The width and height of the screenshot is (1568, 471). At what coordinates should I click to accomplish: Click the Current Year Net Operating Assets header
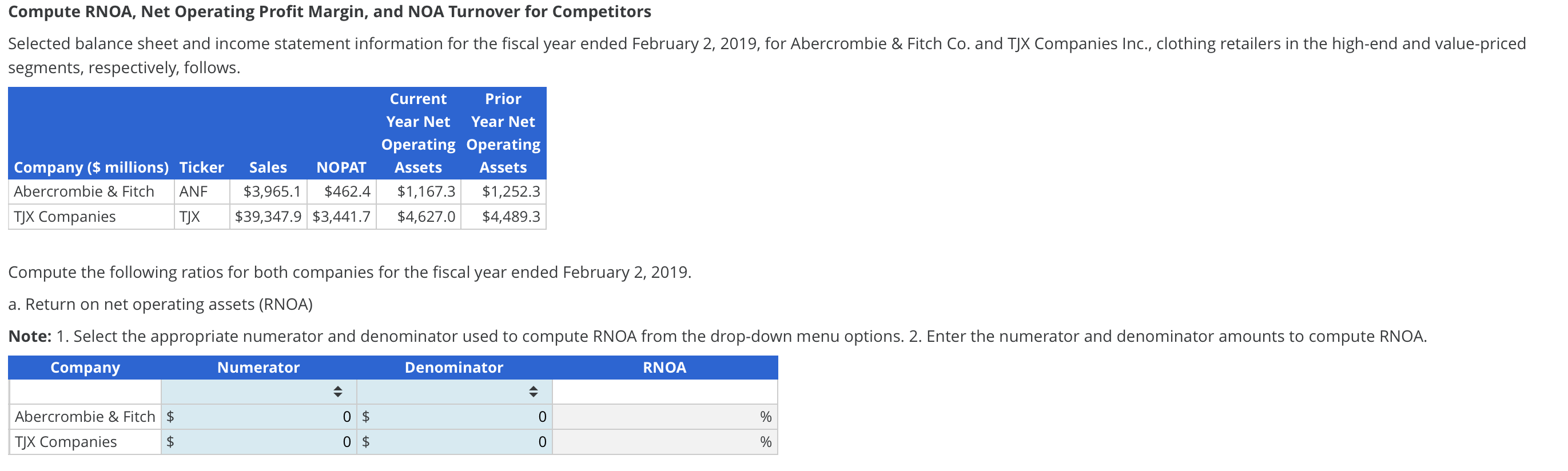point(419,133)
